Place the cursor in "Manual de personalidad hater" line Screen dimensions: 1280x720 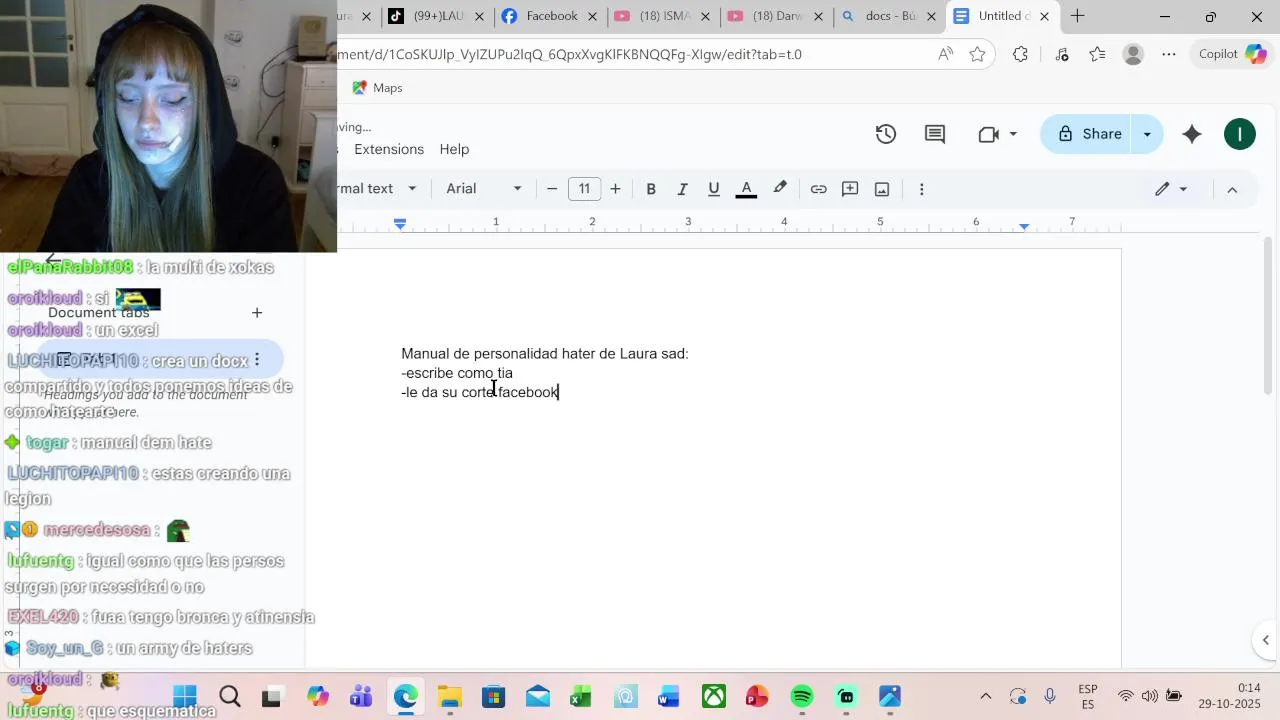(545, 354)
